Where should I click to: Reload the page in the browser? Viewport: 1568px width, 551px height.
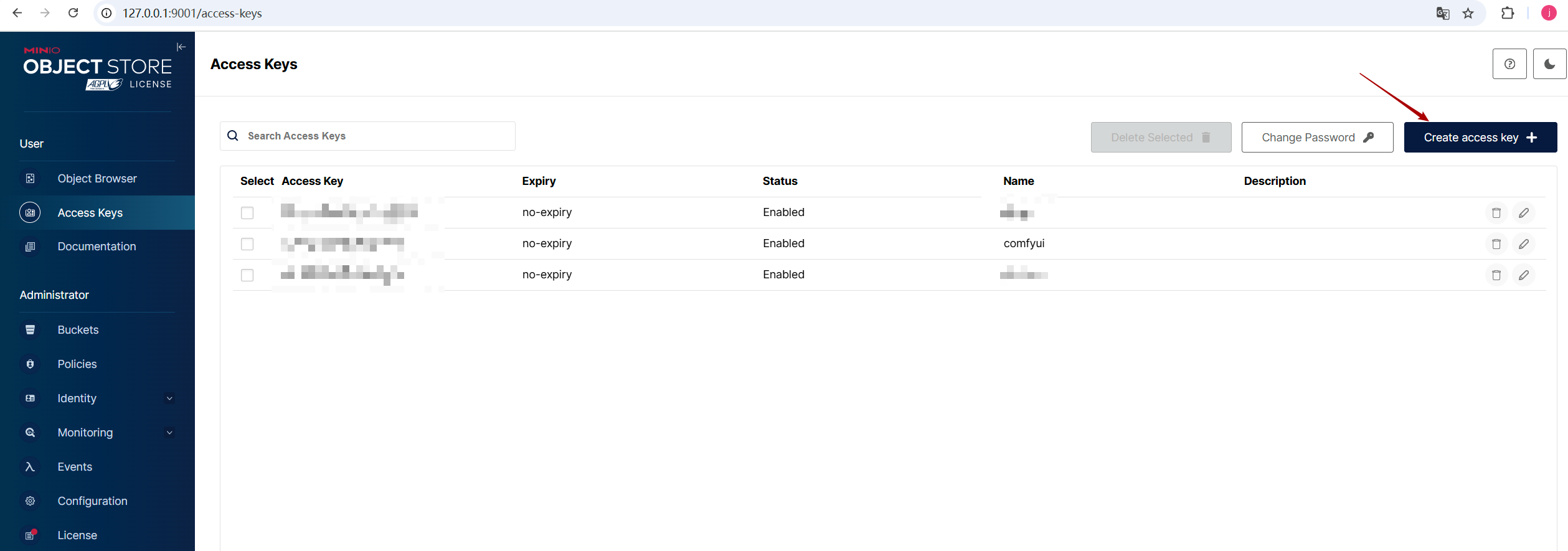(x=73, y=13)
